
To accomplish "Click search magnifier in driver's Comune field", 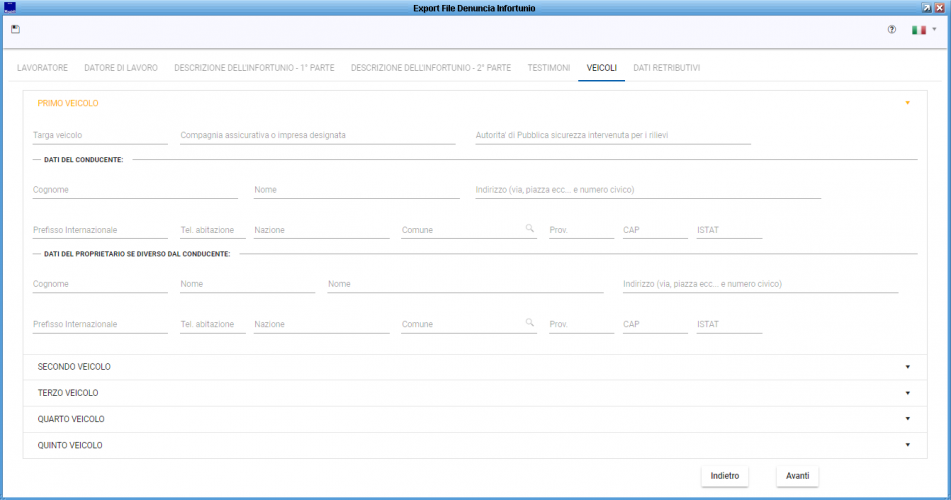I will point(530,229).
